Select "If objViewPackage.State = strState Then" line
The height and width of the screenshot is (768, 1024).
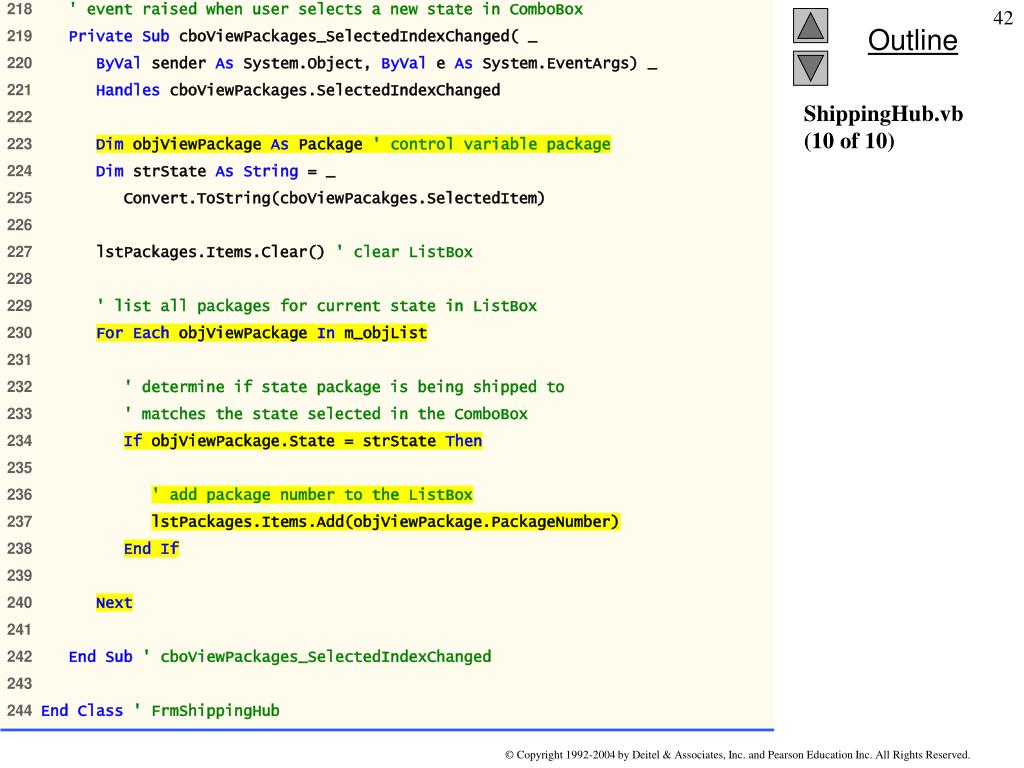303,441
